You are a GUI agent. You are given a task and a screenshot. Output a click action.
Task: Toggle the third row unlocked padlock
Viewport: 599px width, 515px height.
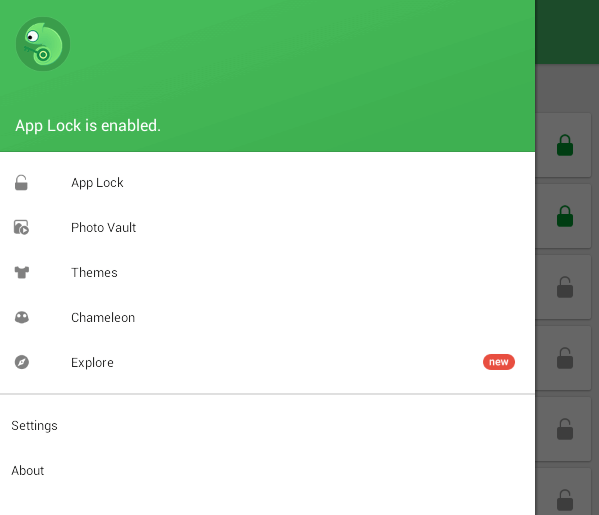click(565, 287)
